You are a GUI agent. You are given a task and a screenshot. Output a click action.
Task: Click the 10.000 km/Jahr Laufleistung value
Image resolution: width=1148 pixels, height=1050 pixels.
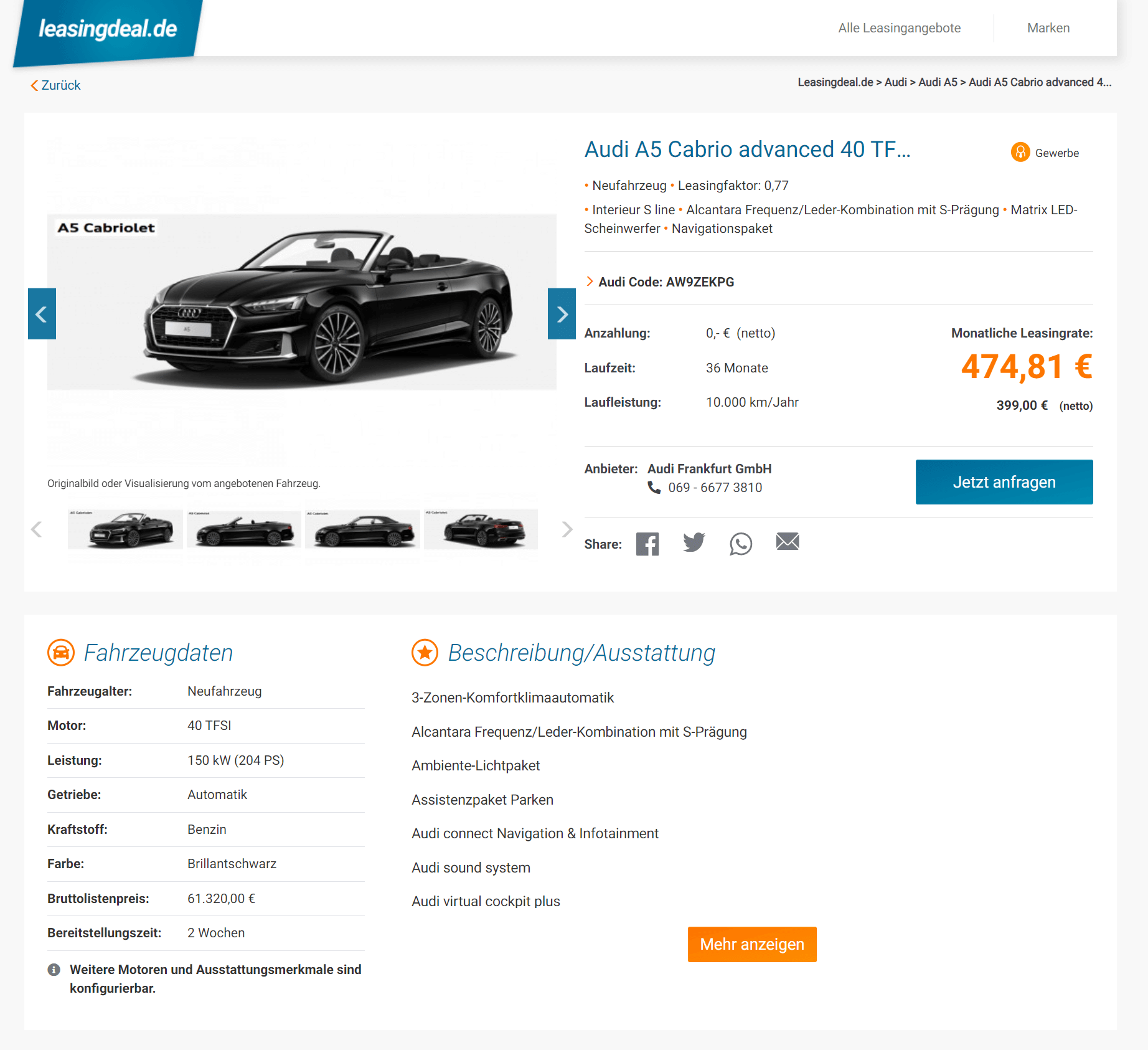pyautogui.click(x=752, y=402)
